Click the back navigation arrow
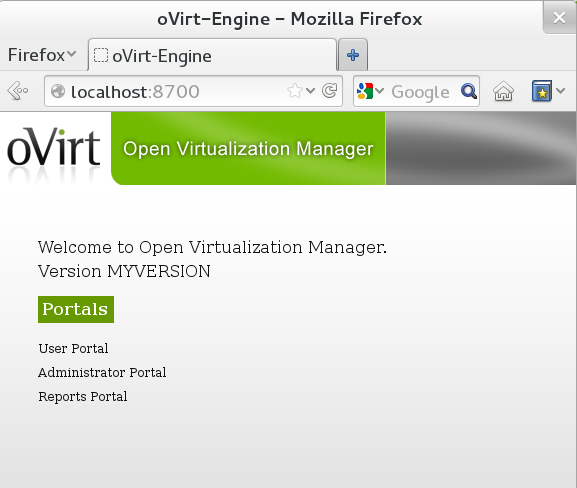Image resolution: width=577 pixels, height=488 pixels. (17, 91)
